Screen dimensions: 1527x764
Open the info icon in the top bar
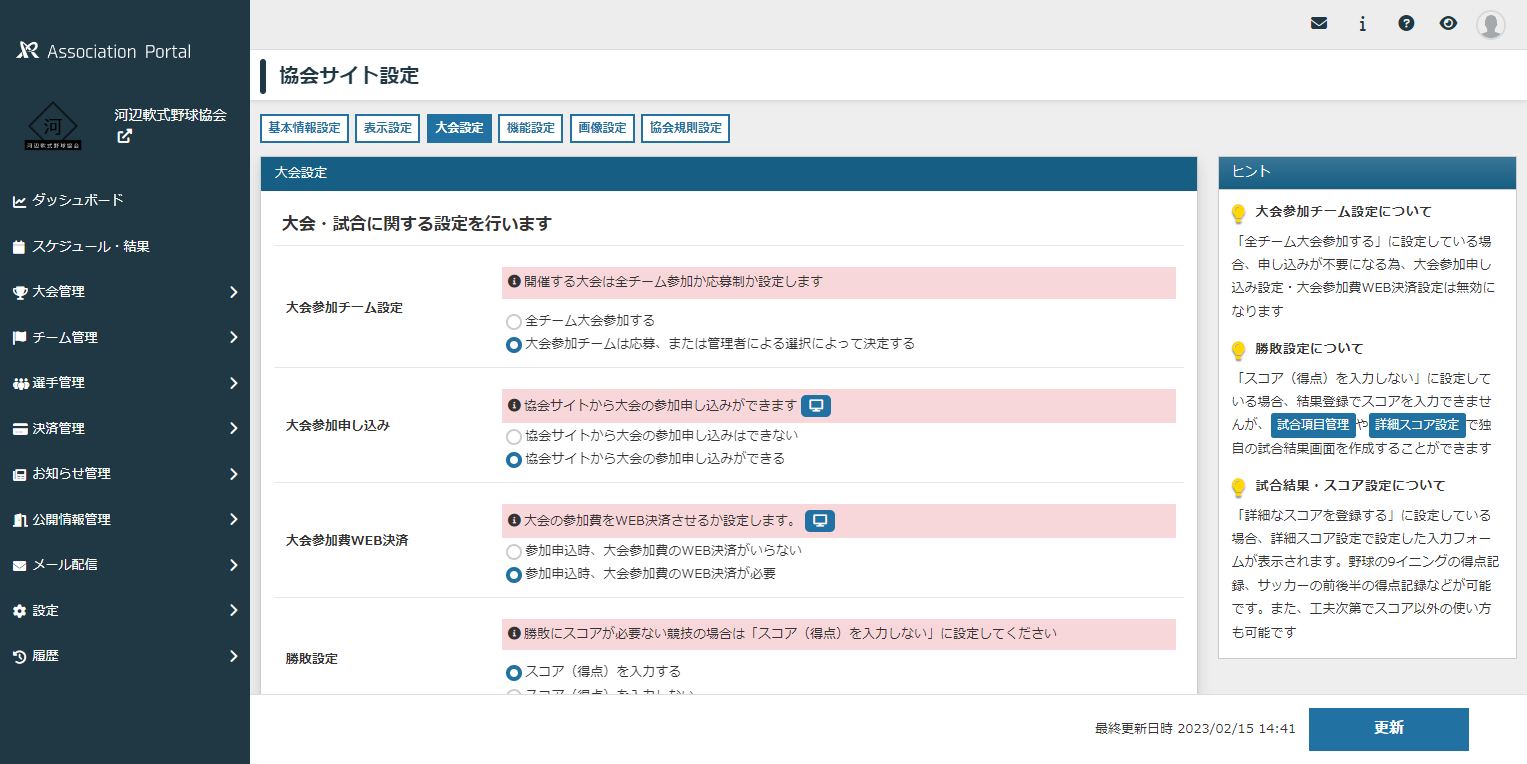(x=1362, y=22)
